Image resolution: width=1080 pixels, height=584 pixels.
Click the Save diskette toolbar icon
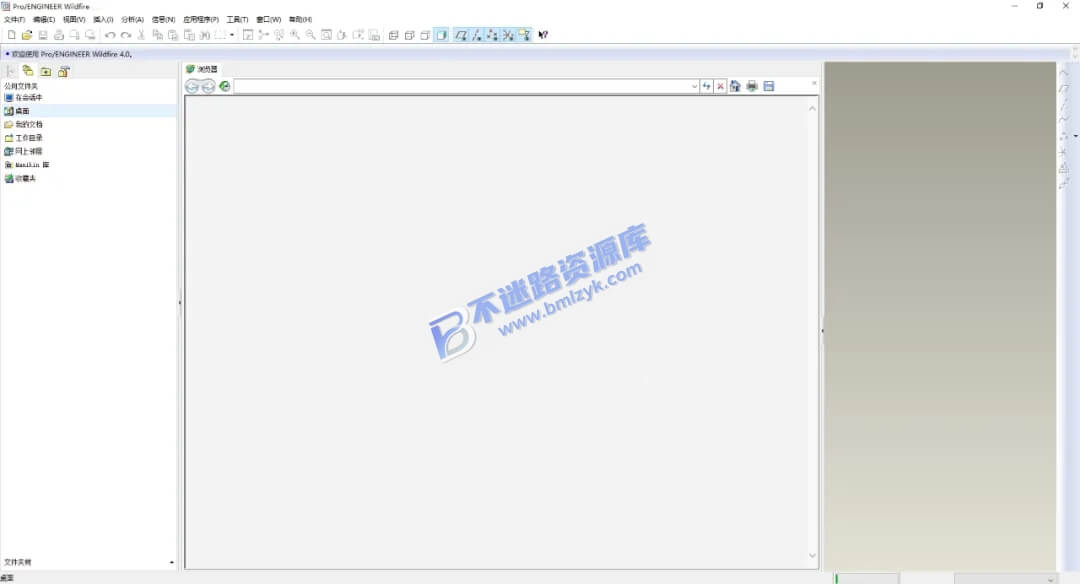tap(43, 34)
